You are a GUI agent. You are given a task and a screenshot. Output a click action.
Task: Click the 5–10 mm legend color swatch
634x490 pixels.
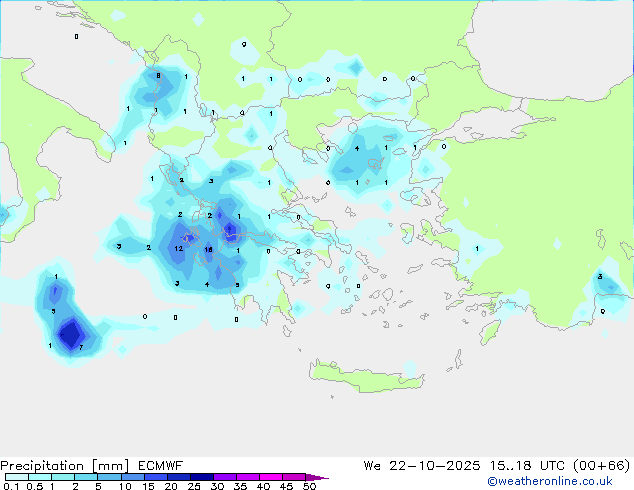tap(109, 477)
